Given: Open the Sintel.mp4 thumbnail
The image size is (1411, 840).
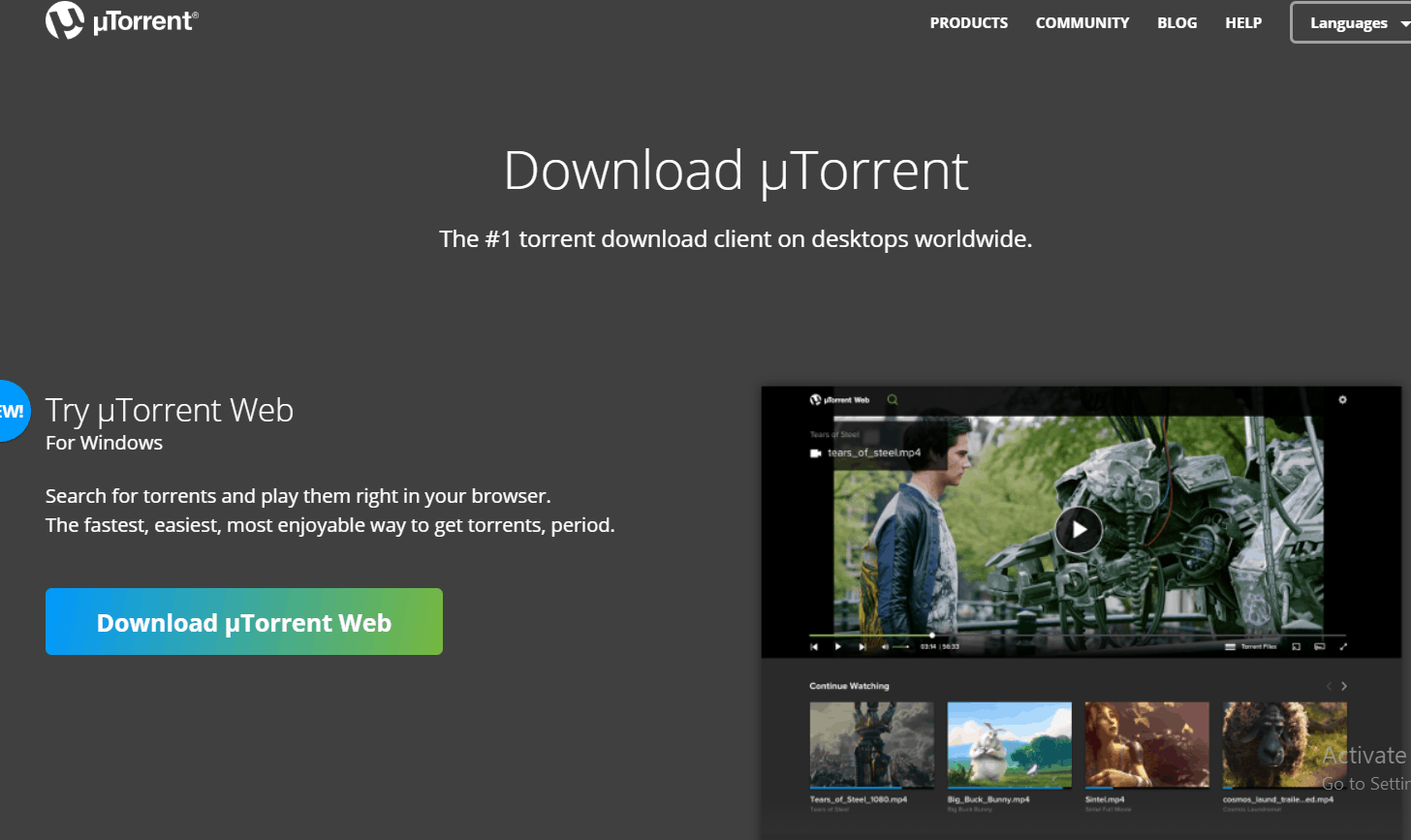Looking at the screenshot, I should click(1147, 744).
